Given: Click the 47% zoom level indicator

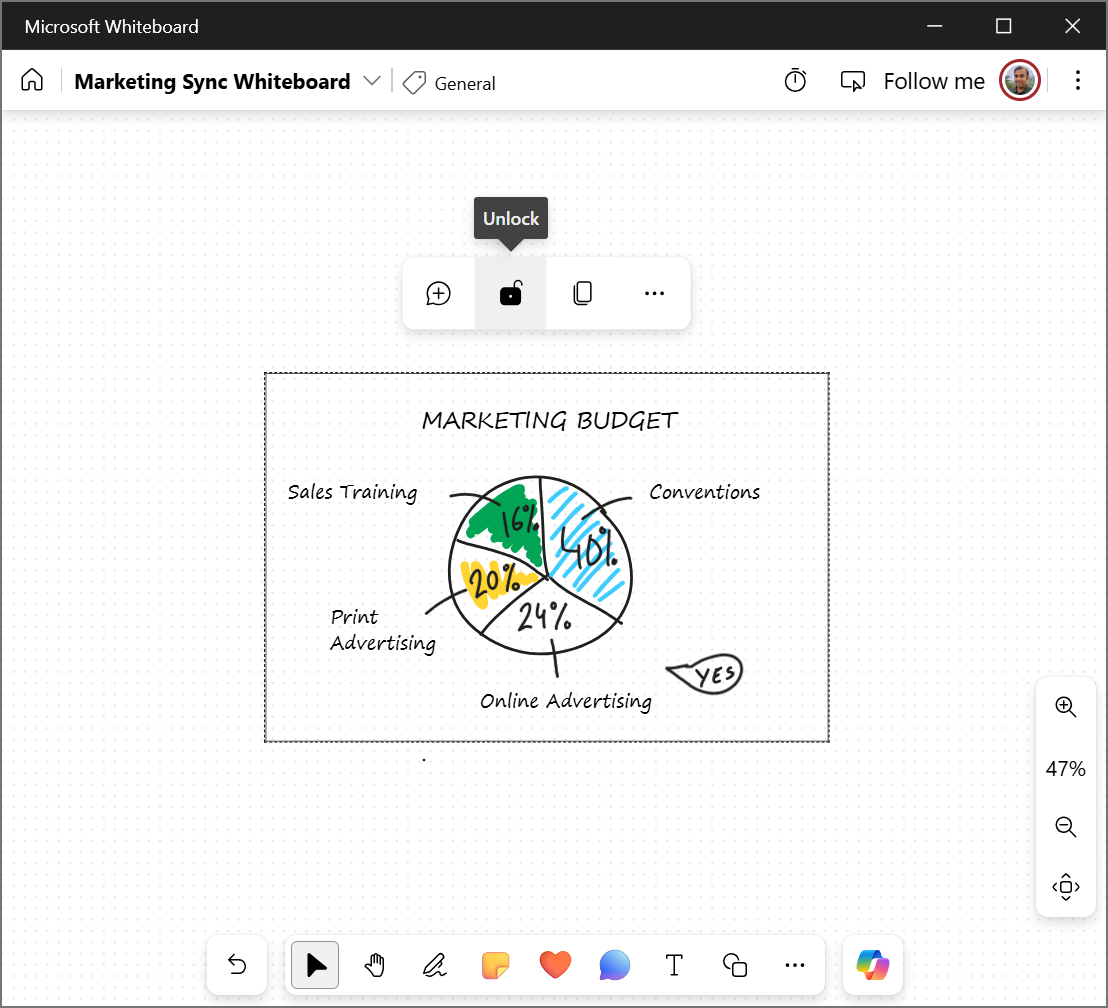Looking at the screenshot, I should point(1066,768).
